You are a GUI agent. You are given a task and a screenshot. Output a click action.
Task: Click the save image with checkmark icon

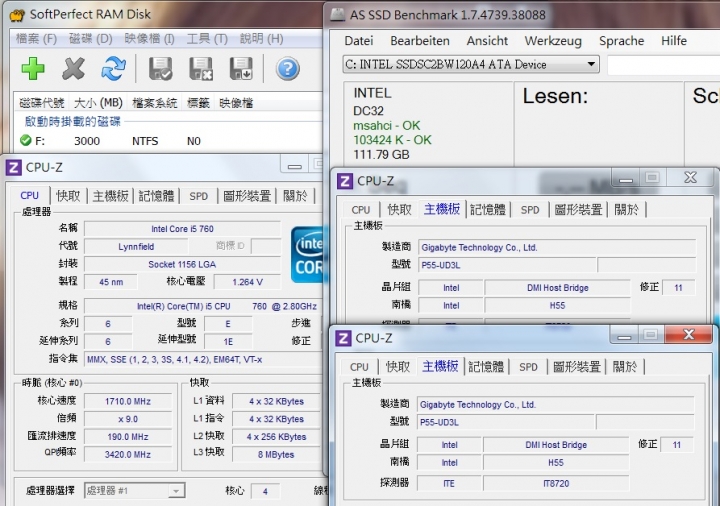pyautogui.click(x=161, y=69)
